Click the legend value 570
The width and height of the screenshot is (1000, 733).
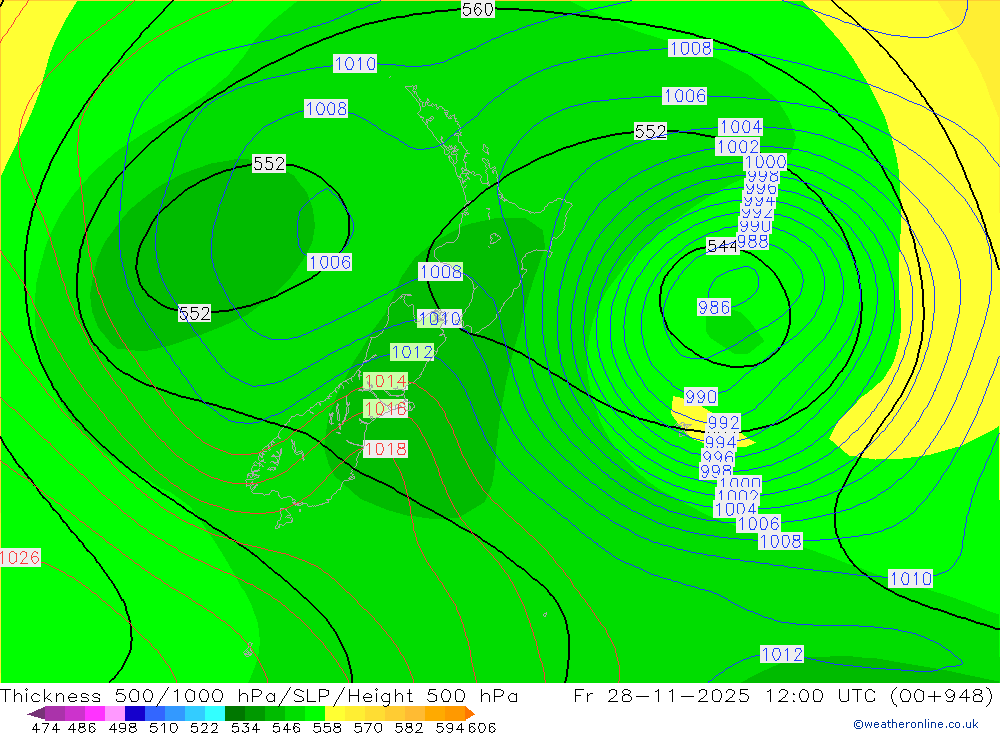[367, 727]
